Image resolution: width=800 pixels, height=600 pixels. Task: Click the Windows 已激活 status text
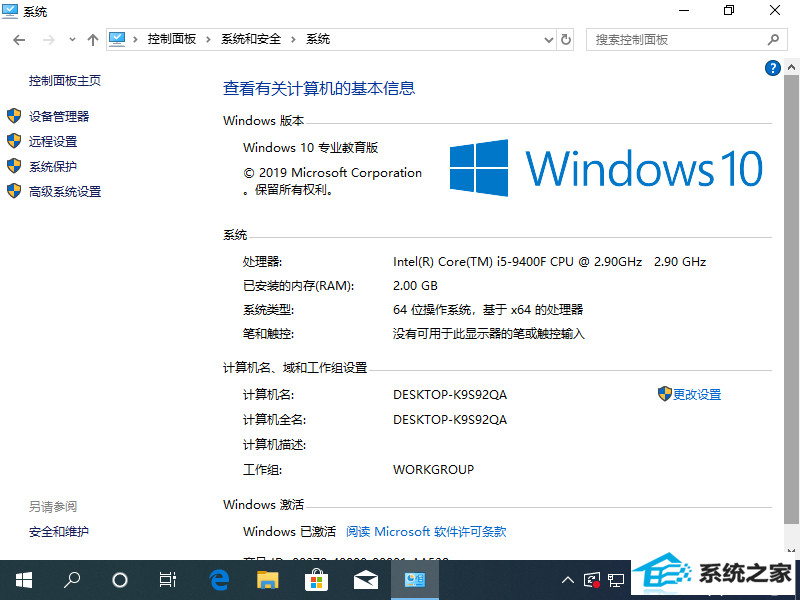[289, 532]
